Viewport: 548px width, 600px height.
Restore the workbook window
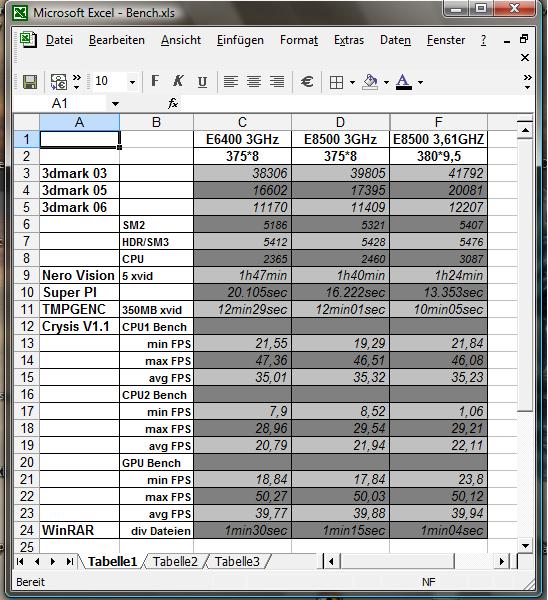(524, 39)
